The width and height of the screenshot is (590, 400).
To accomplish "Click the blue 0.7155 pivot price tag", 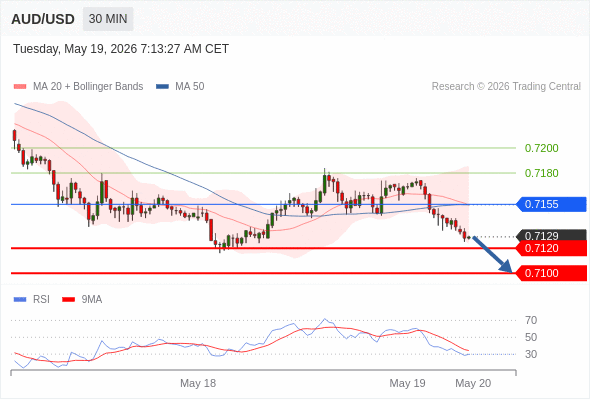I will coord(551,204).
